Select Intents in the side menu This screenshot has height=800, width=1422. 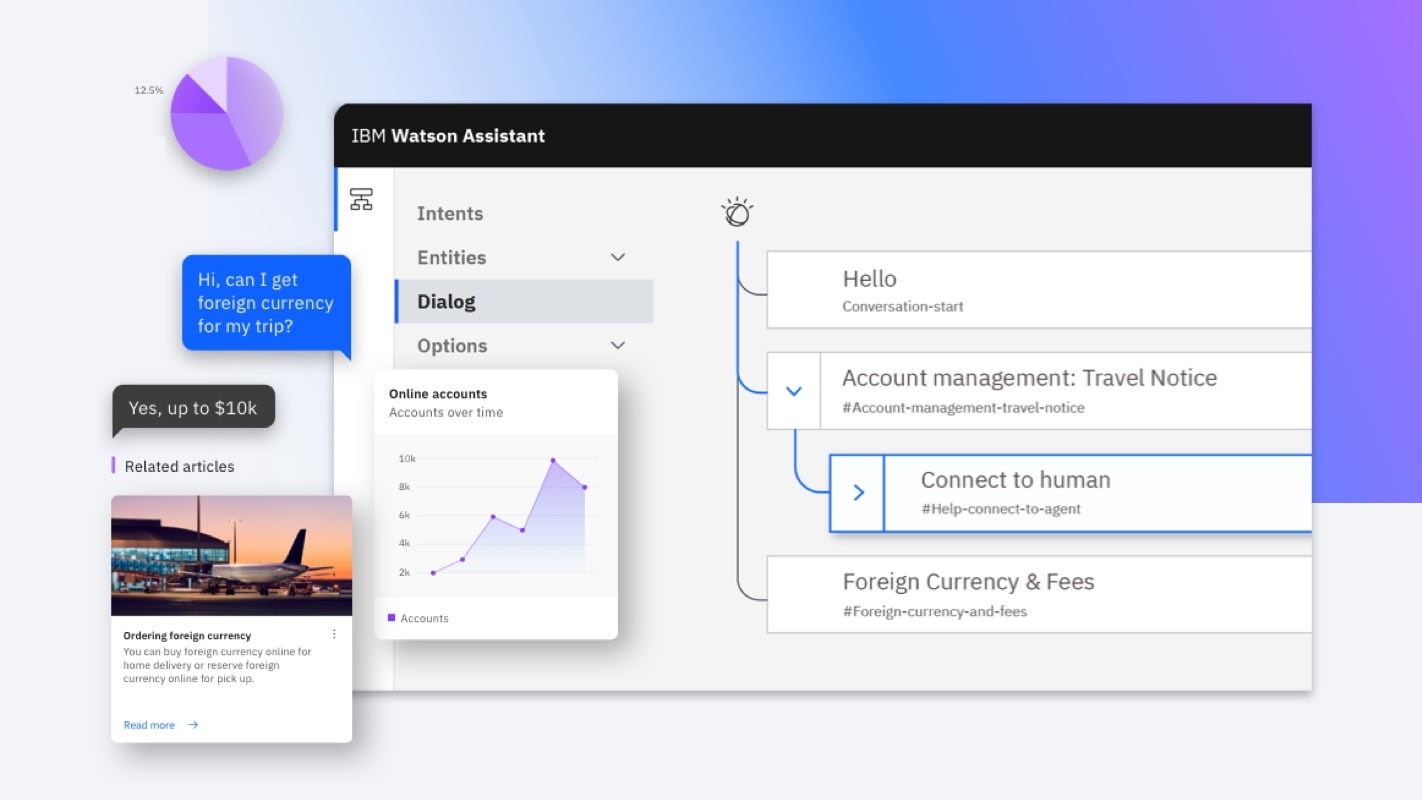[x=450, y=213]
